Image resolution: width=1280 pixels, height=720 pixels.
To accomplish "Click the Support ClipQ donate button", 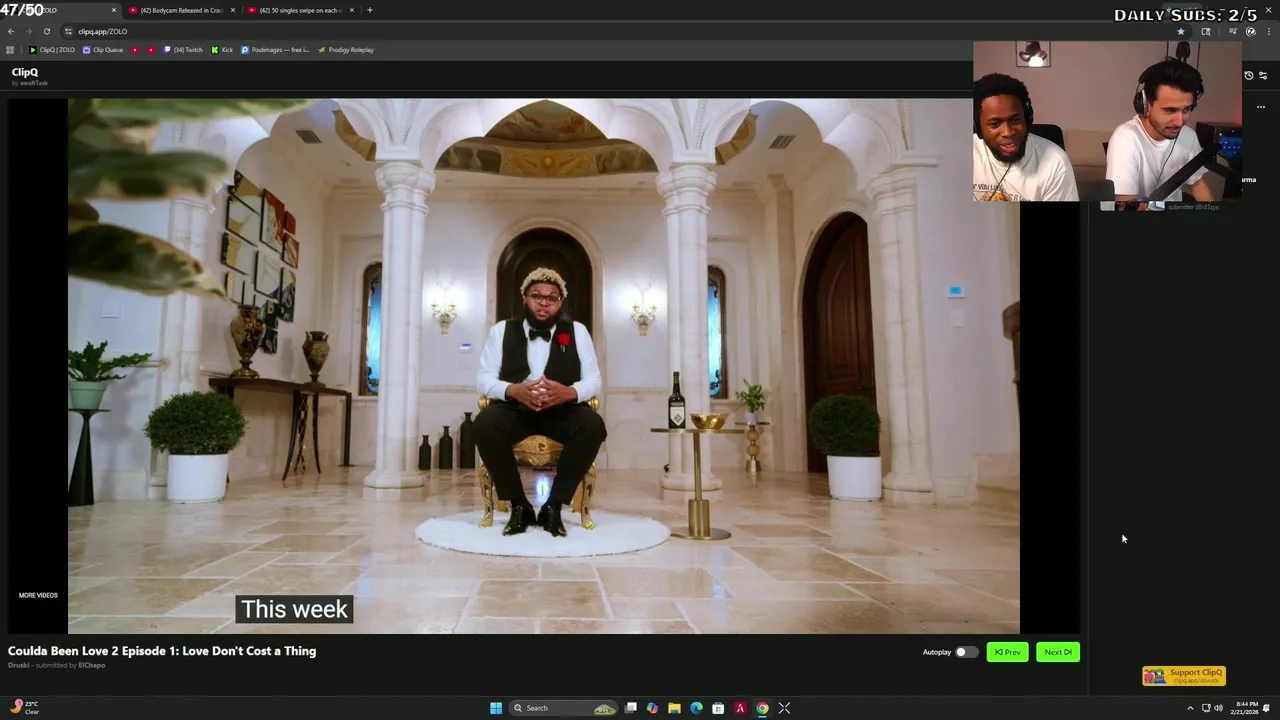I will [1184, 676].
